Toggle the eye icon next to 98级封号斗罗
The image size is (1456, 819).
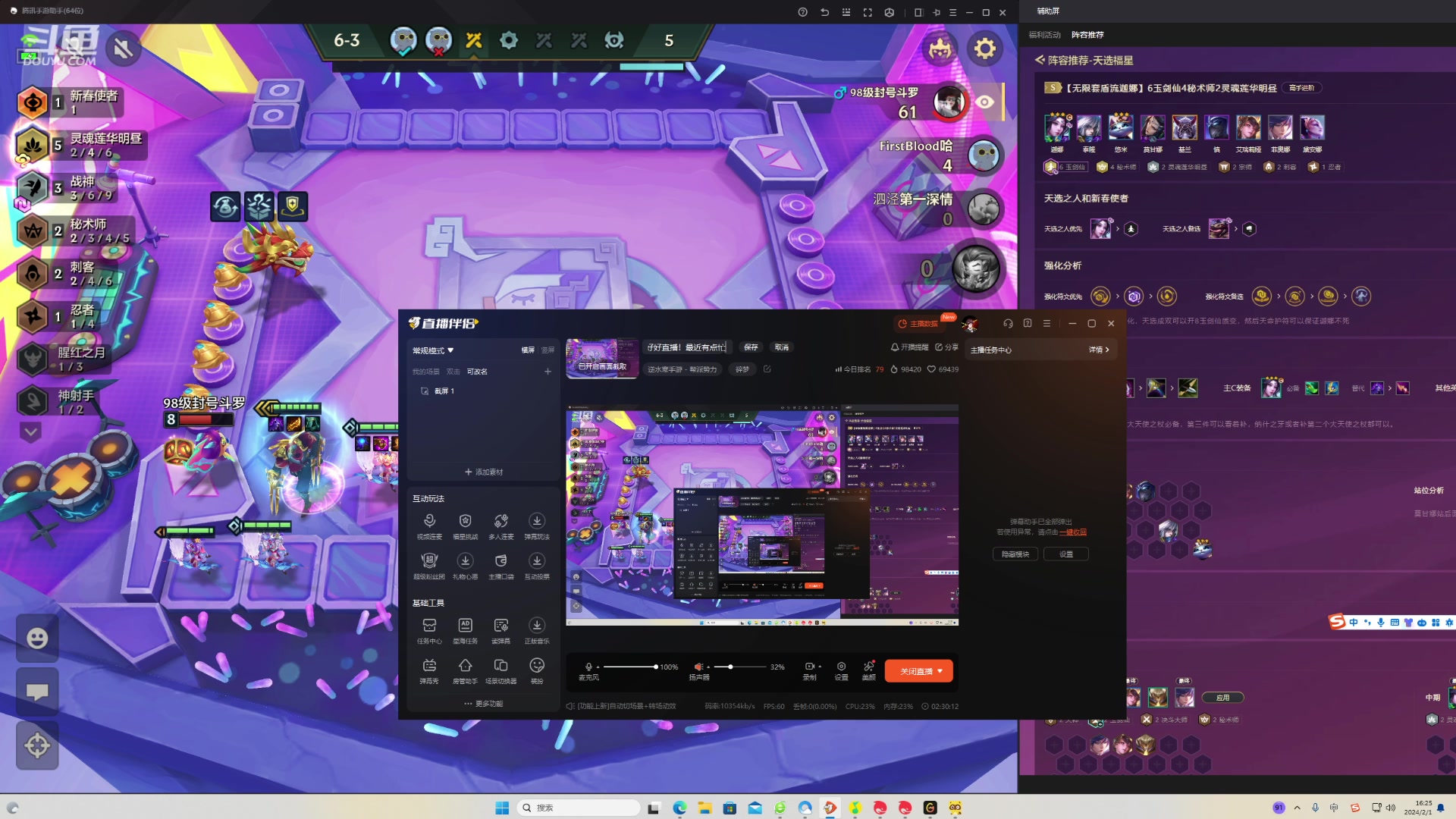click(984, 102)
